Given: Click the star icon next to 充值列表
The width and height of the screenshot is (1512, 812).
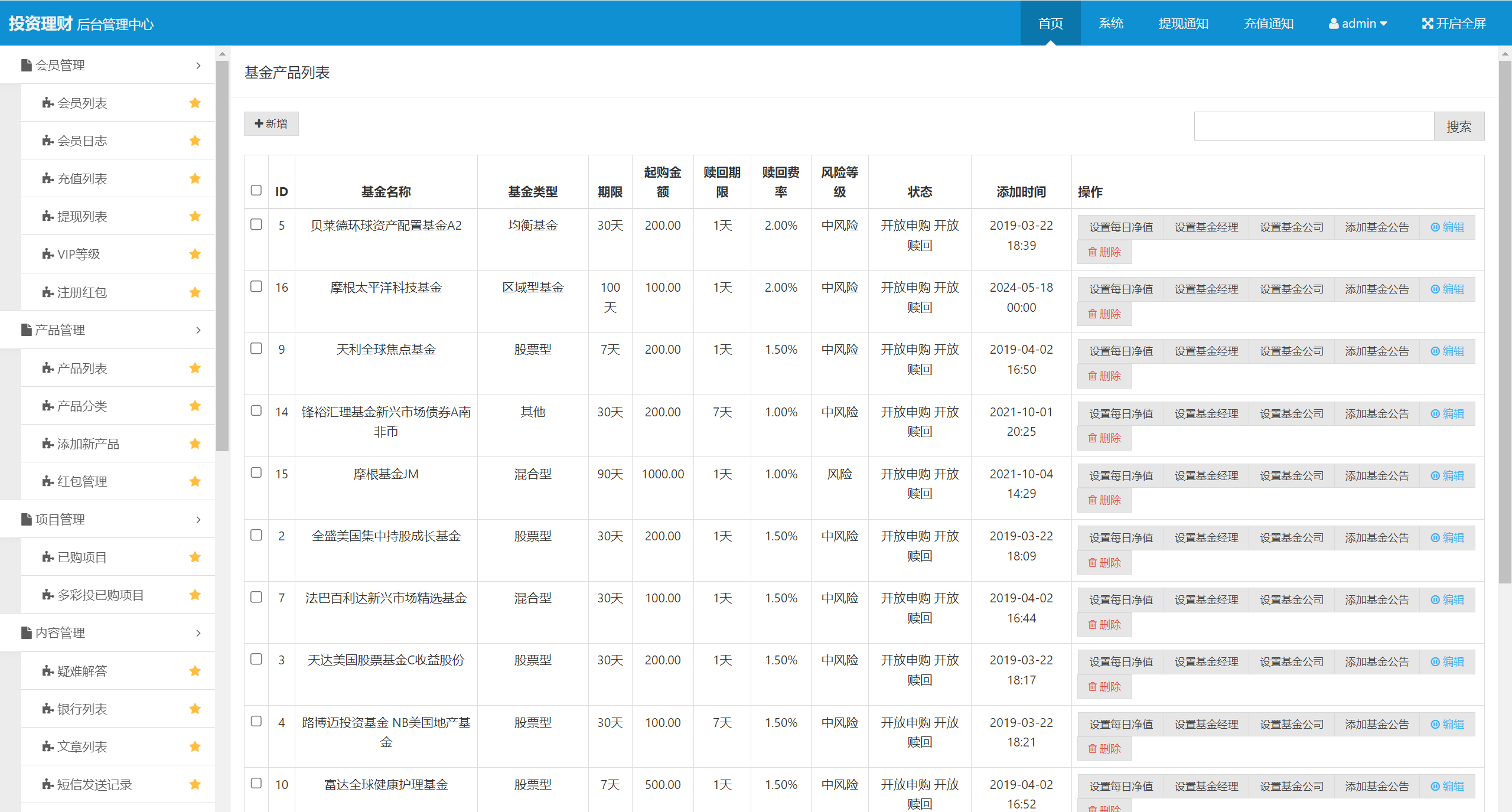Looking at the screenshot, I should [x=195, y=179].
